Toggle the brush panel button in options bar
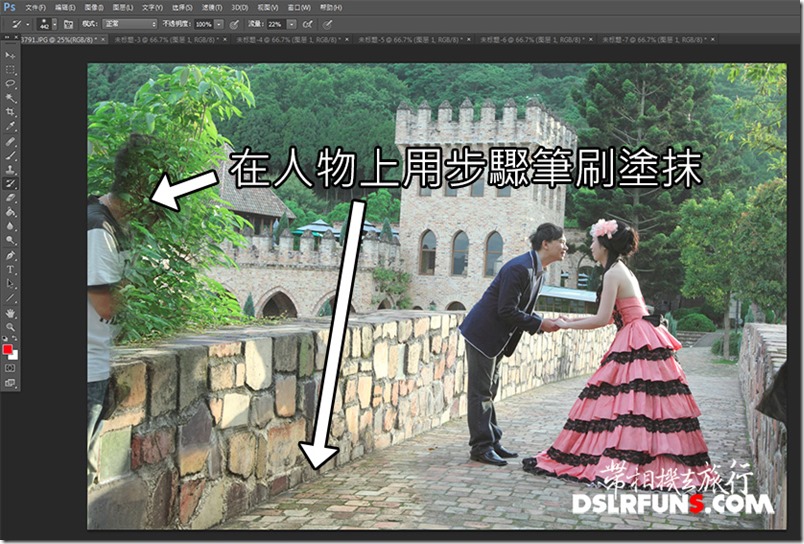 (67, 23)
